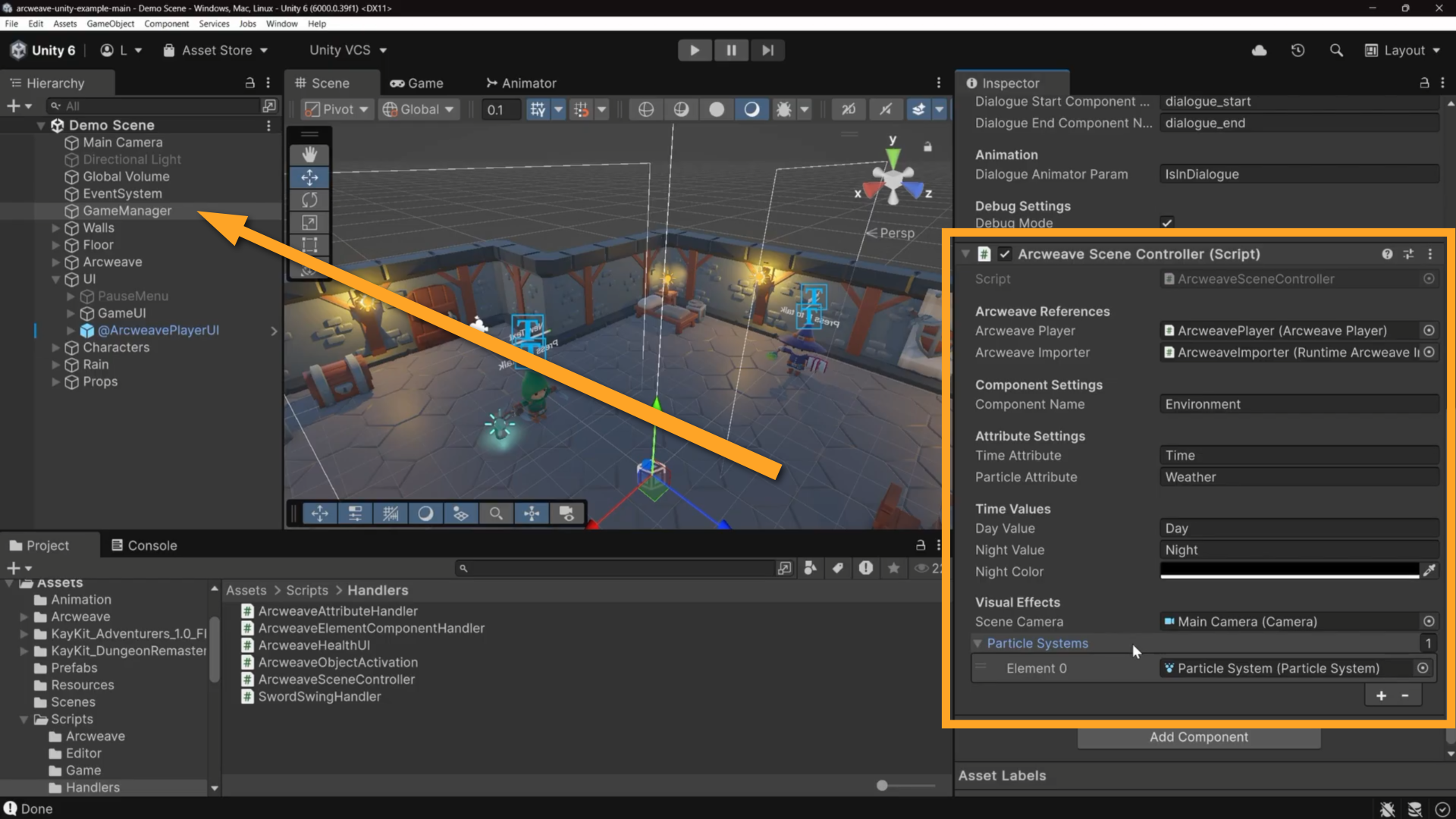Viewport: 1456px width, 819px height.
Task: Open the global search magnifier icon
Action: [1336, 50]
